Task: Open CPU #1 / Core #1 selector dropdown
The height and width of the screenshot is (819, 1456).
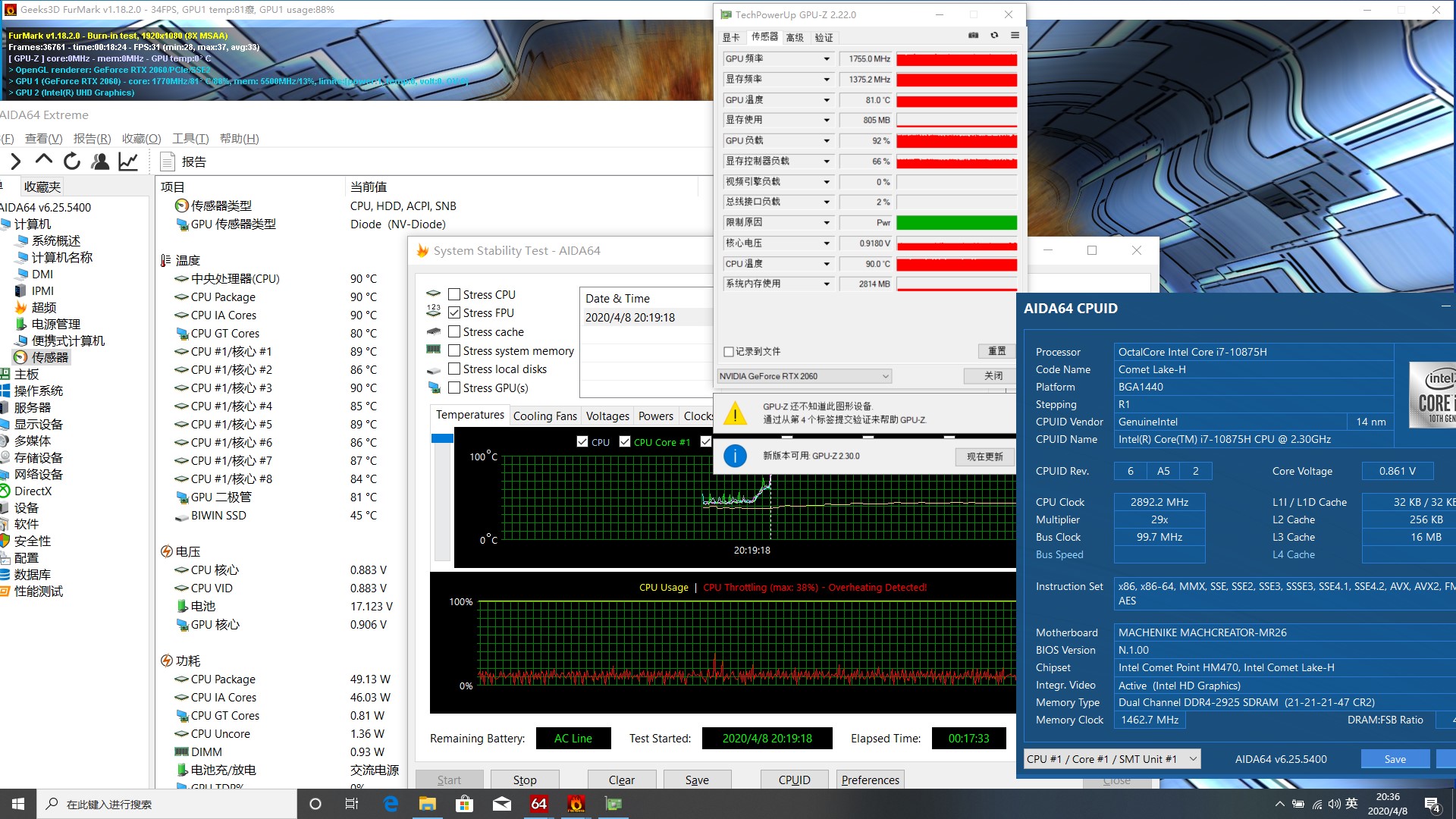Action: (x=1112, y=759)
